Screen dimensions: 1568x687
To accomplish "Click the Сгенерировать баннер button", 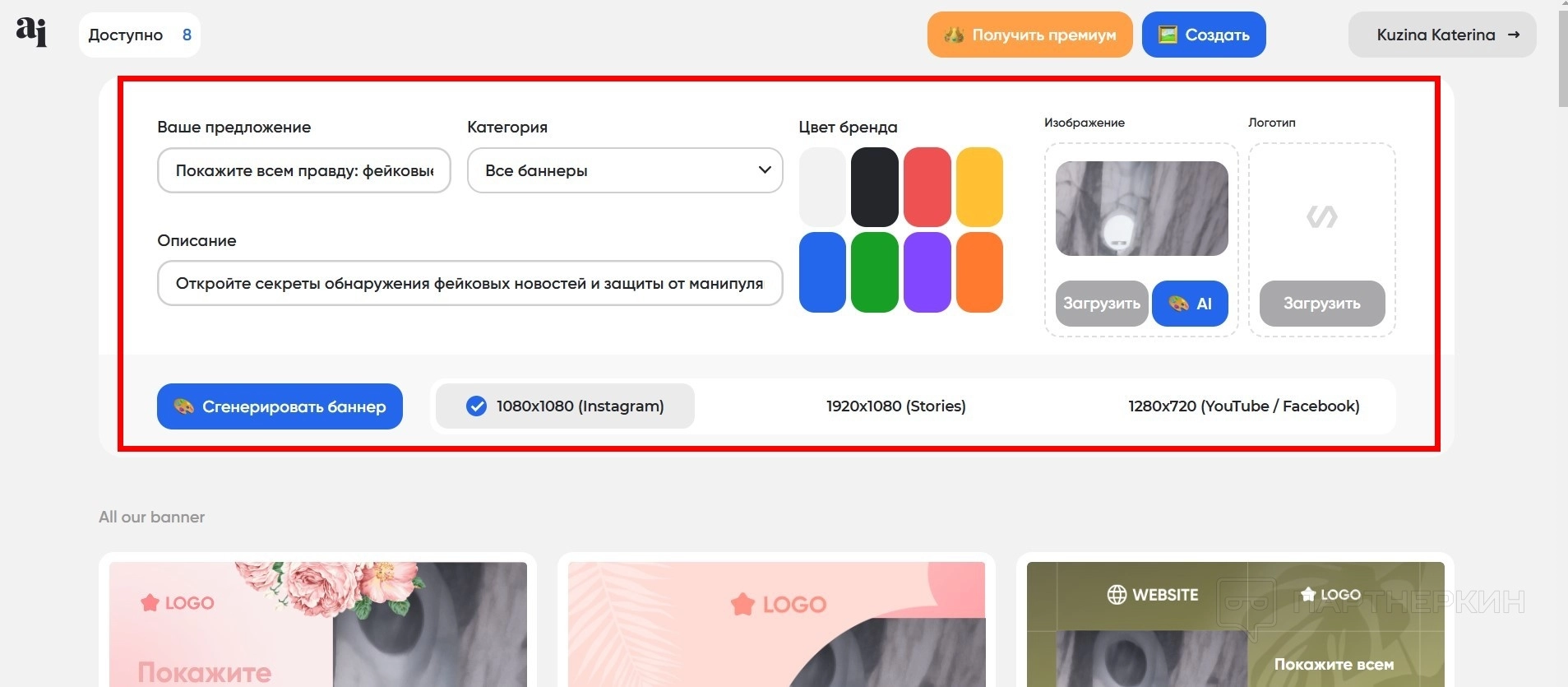I will [280, 406].
